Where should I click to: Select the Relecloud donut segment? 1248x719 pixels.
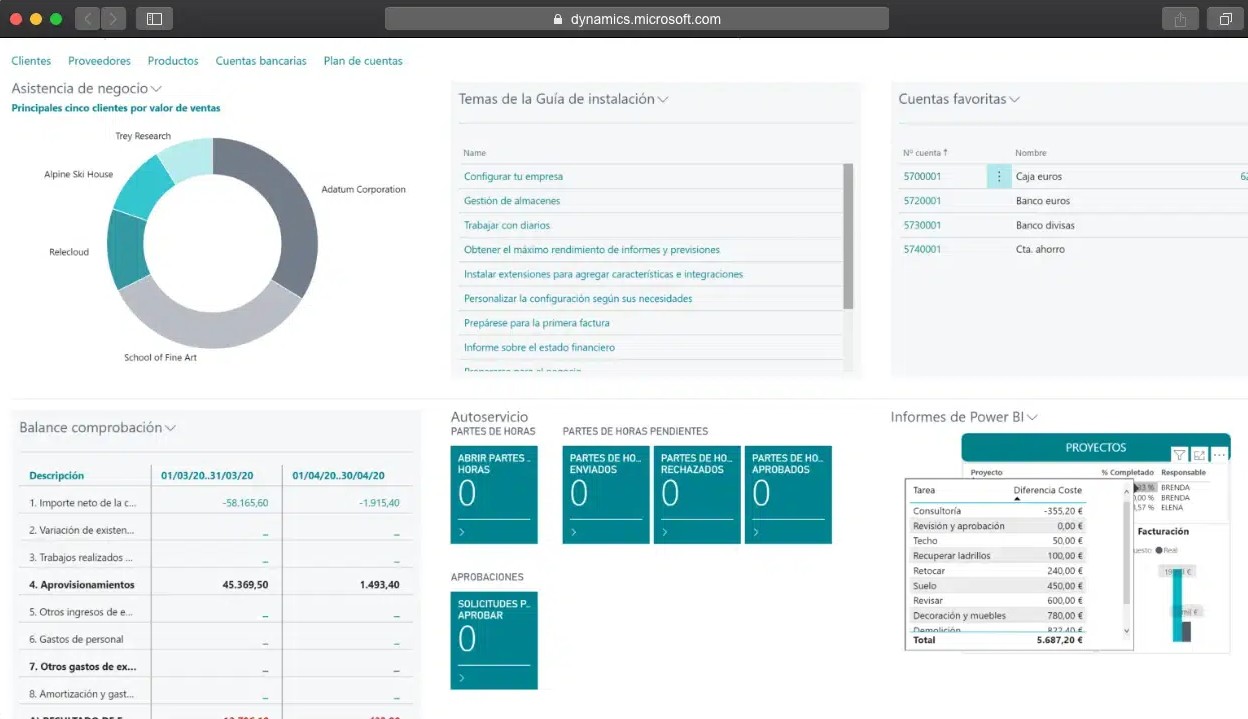pyautogui.click(x=125, y=249)
